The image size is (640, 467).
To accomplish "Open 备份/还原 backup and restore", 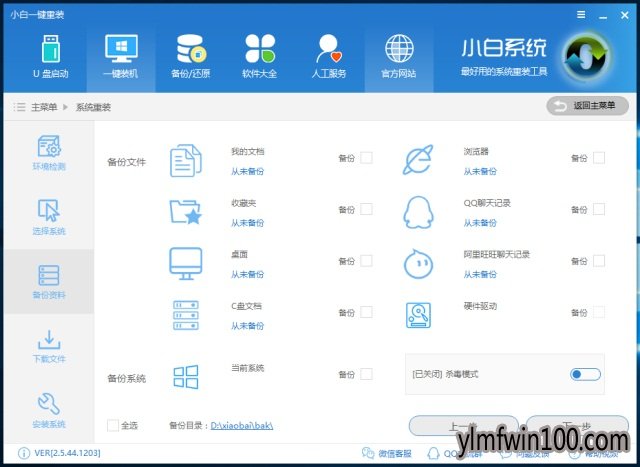I will pos(191,57).
